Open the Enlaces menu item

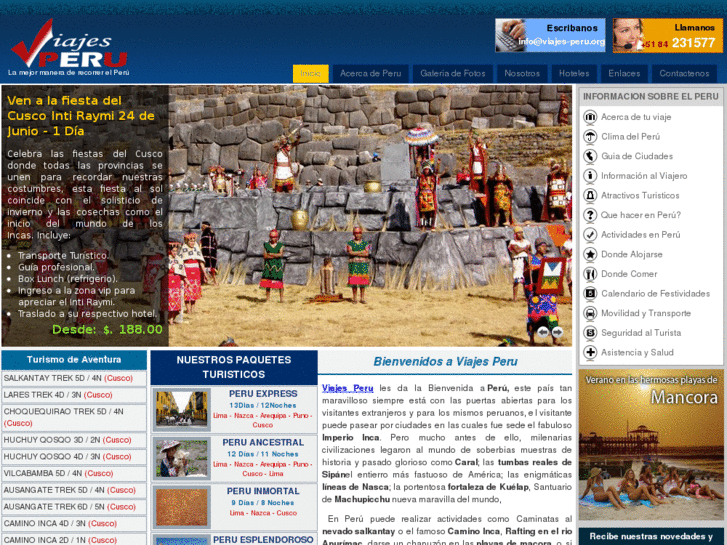tap(624, 73)
